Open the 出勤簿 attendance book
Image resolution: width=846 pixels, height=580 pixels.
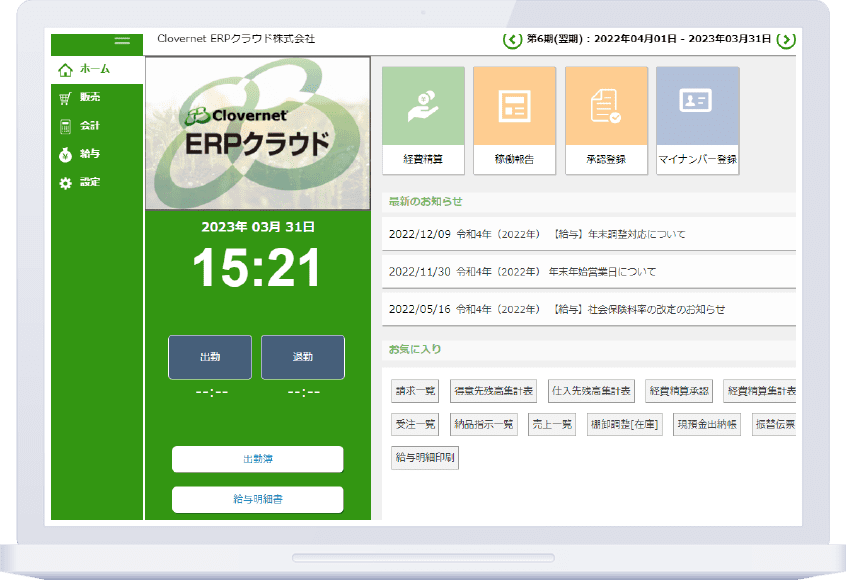tap(257, 459)
